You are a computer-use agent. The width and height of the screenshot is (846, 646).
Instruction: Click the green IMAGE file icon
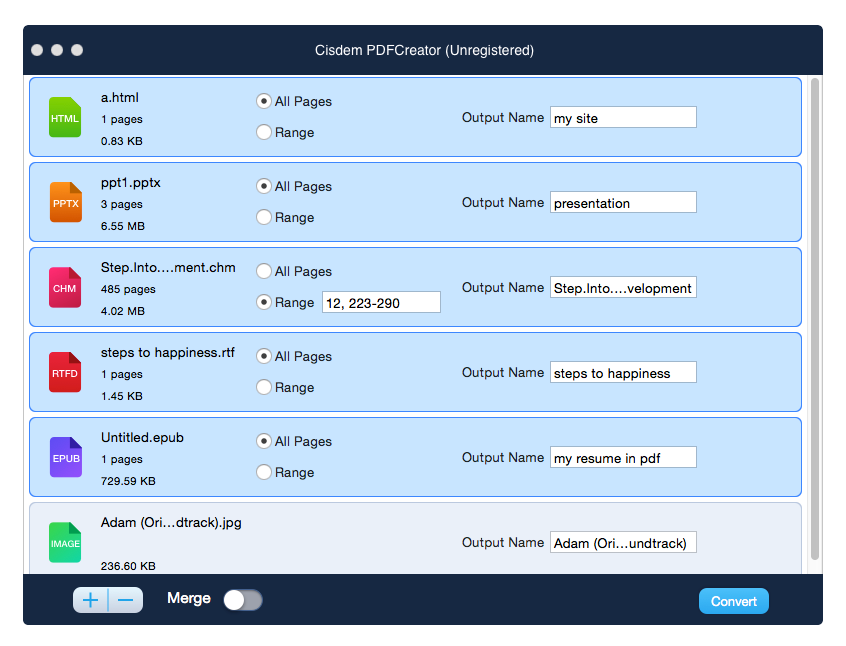(x=65, y=542)
